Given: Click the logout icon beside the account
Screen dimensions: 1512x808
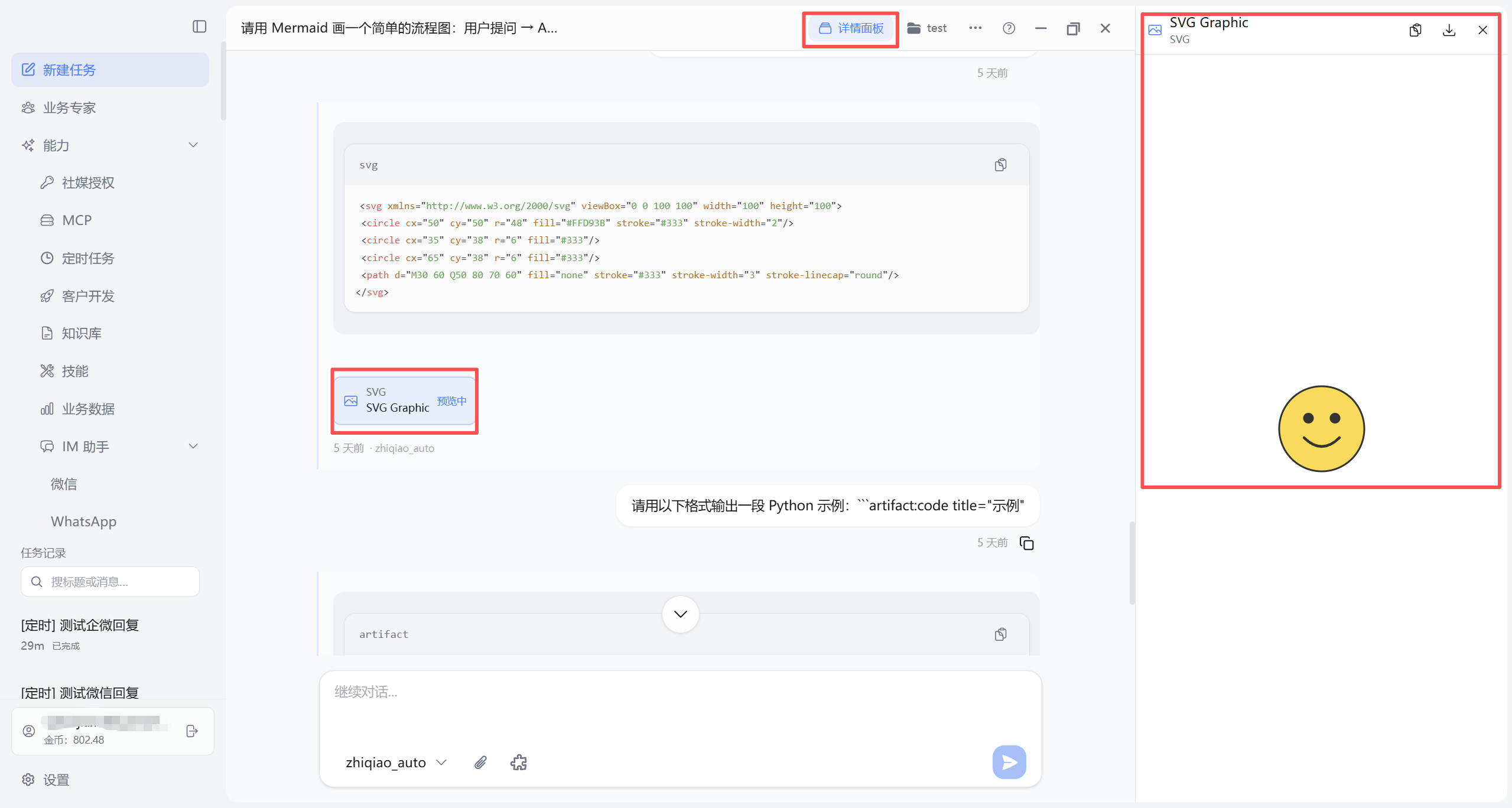Looking at the screenshot, I should (192, 731).
